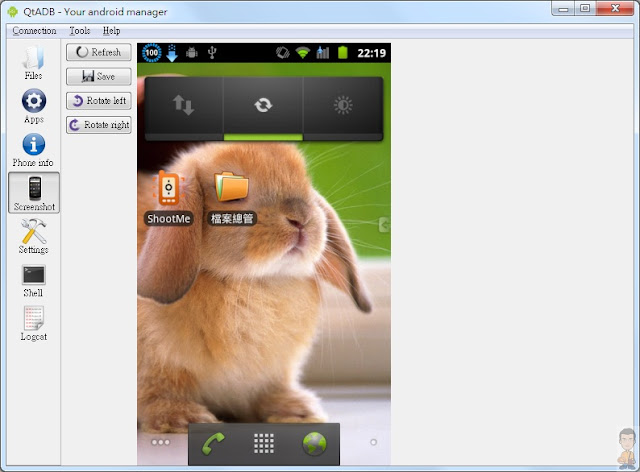Toggle mobile data arrows in power widget
This screenshot has width=640, height=472.
(x=184, y=105)
